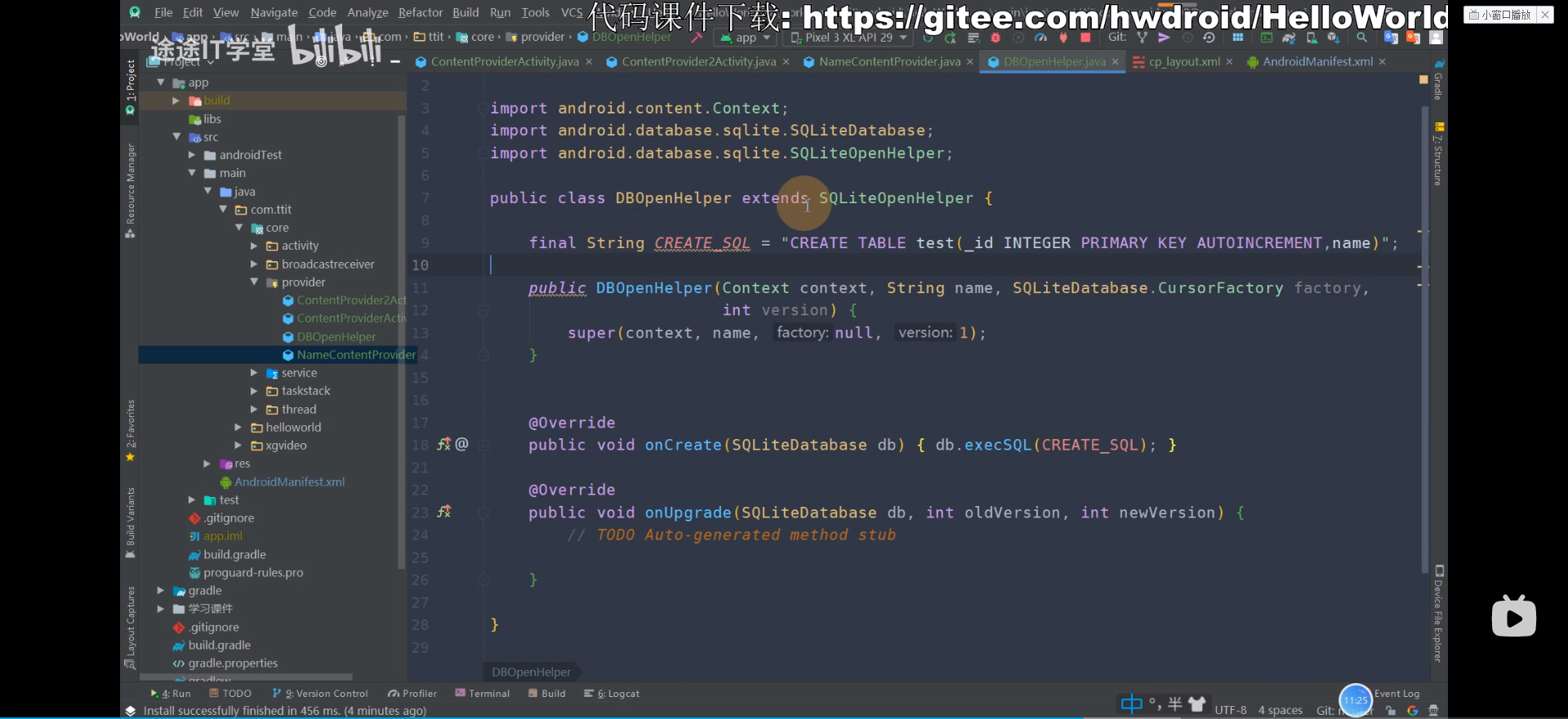Image resolution: width=1568 pixels, height=719 pixels.
Task: Open the Event Log
Action: point(1396,694)
